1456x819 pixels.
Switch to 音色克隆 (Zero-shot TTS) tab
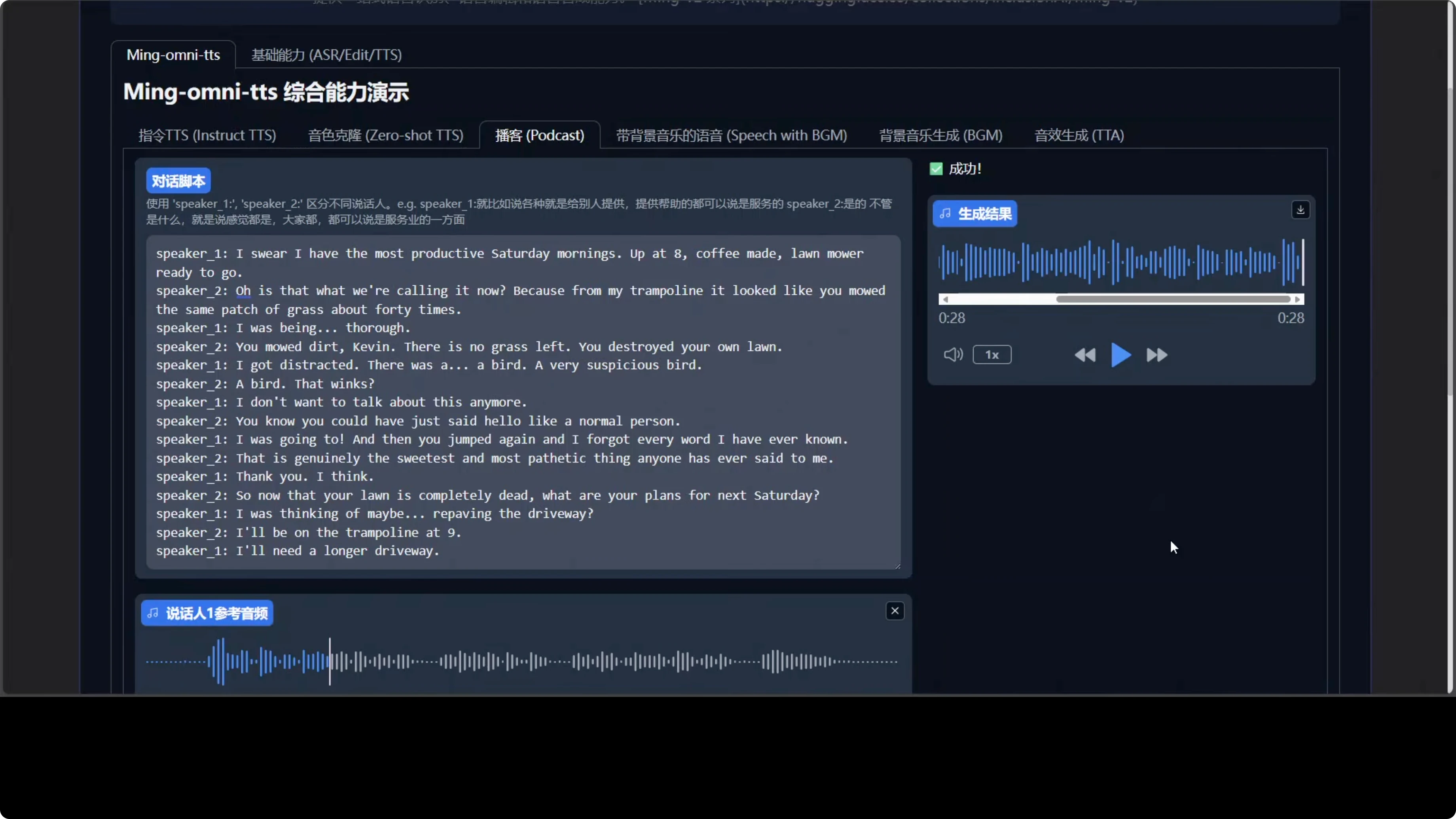pos(385,135)
